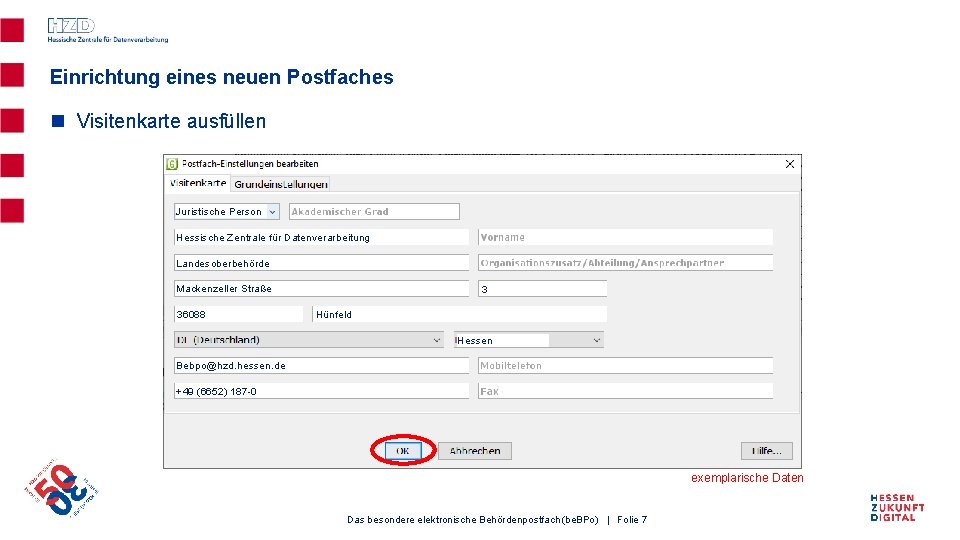Select the Visitenkarte tab
This screenshot has width=960, height=540.
pyautogui.click(x=198, y=183)
